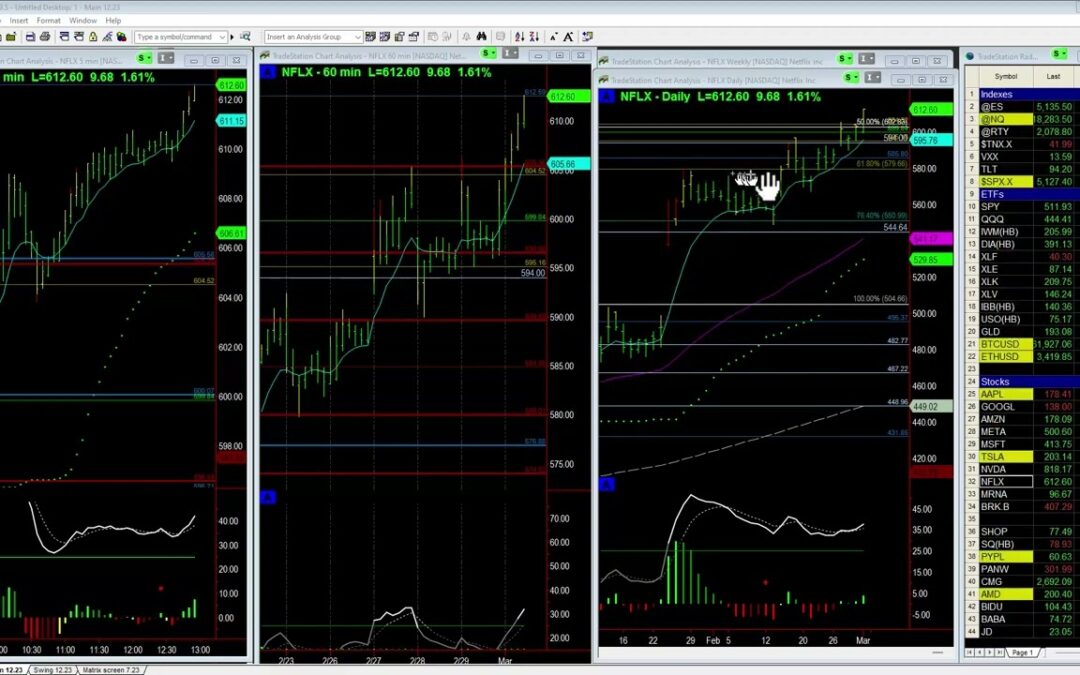Open the I interval link on Daily chart
Viewport: 1080px width, 675px height.
pyautogui.click(x=873, y=77)
